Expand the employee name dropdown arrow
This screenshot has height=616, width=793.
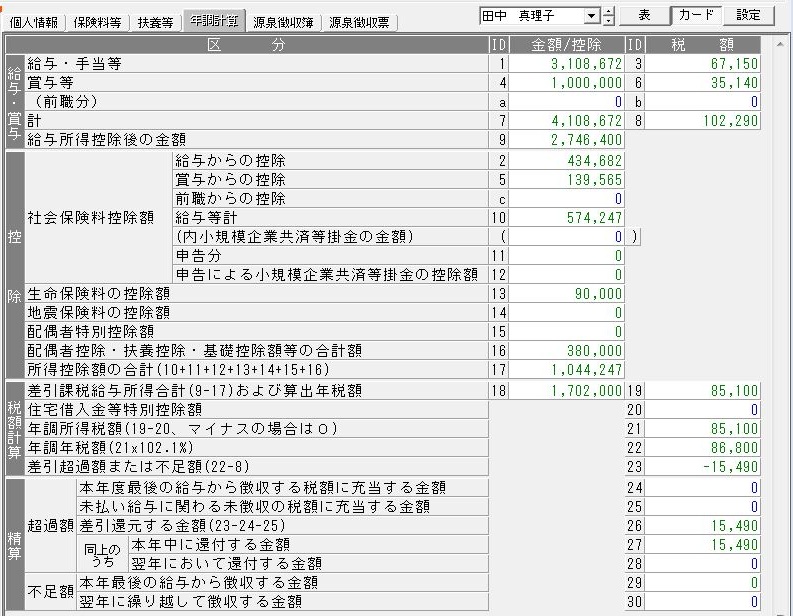click(x=592, y=16)
